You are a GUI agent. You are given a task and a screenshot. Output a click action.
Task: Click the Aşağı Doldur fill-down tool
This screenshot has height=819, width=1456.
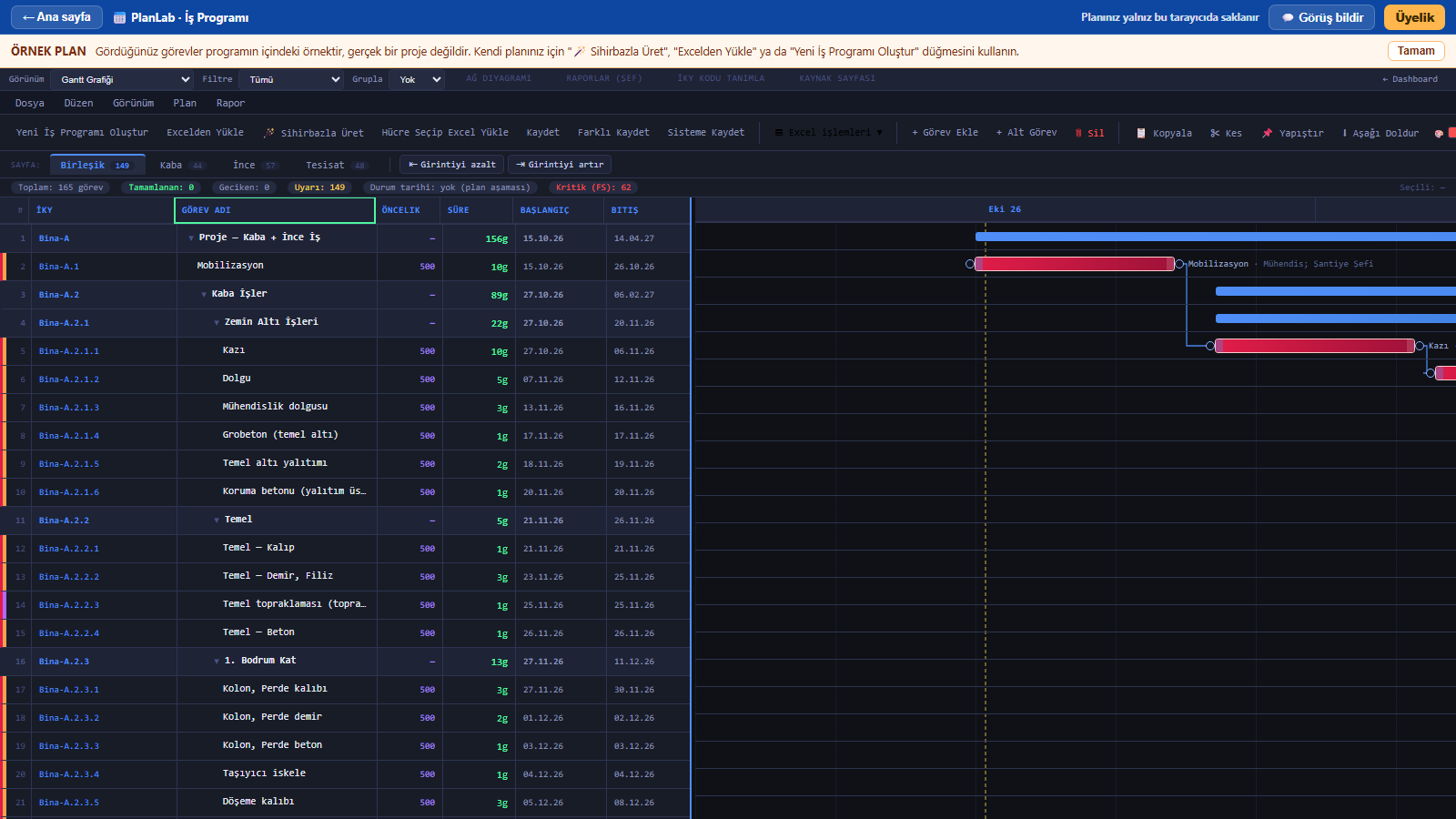coord(1380,133)
